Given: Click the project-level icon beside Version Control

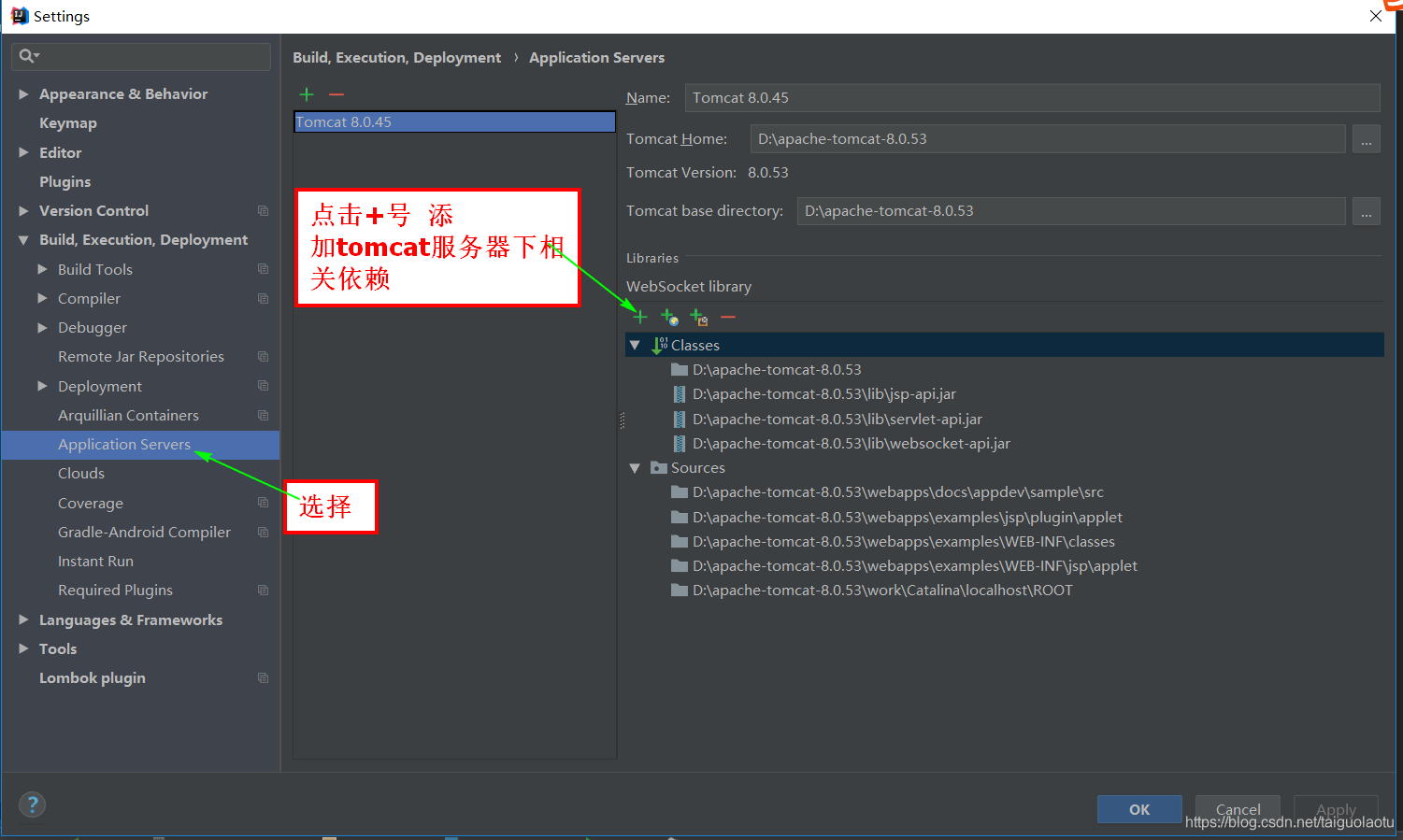Looking at the screenshot, I should pyautogui.click(x=263, y=211).
